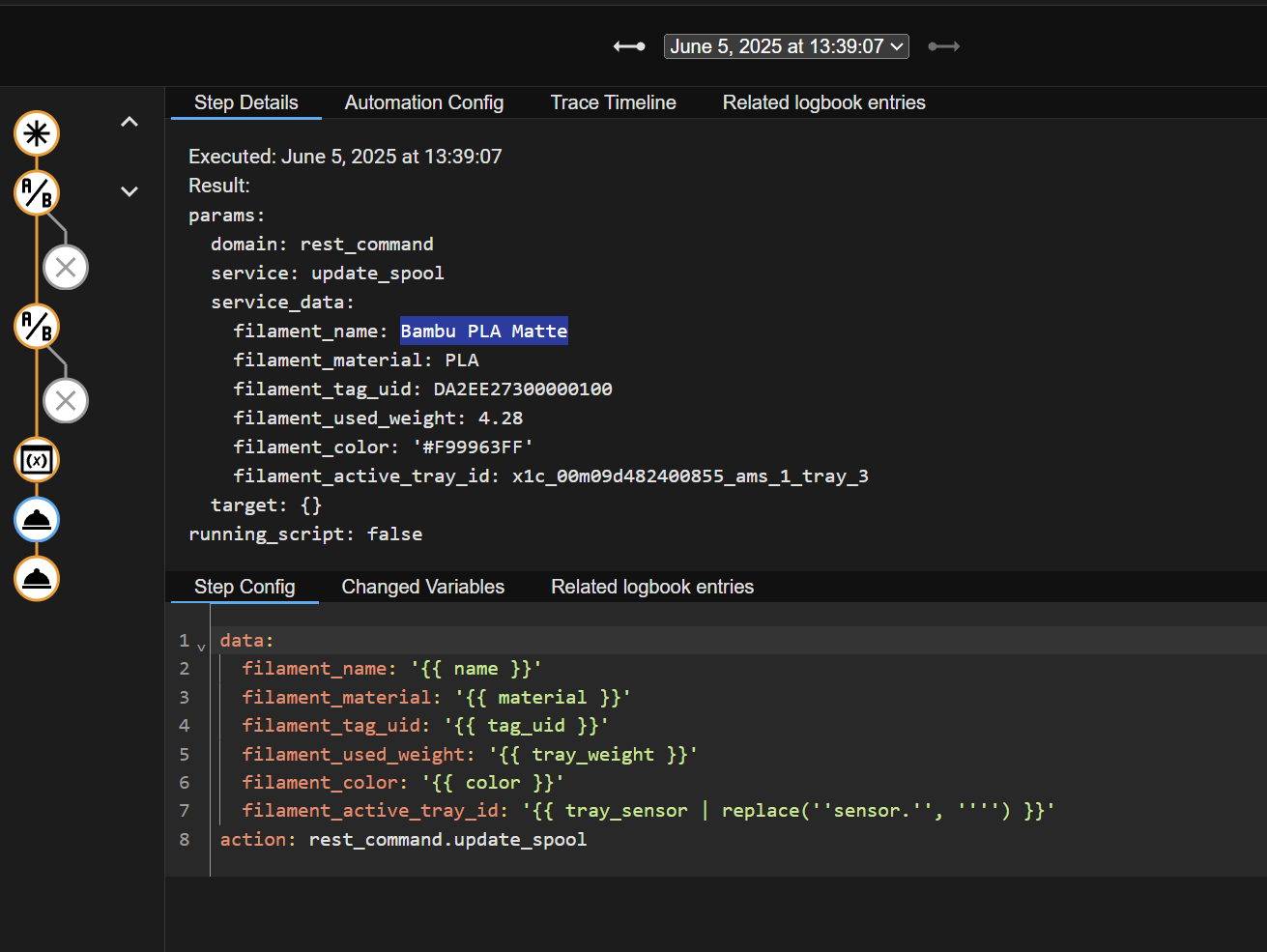Collapse line 1 of the Step Config YAML
This screenshot has width=1267, height=952.
click(x=201, y=645)
